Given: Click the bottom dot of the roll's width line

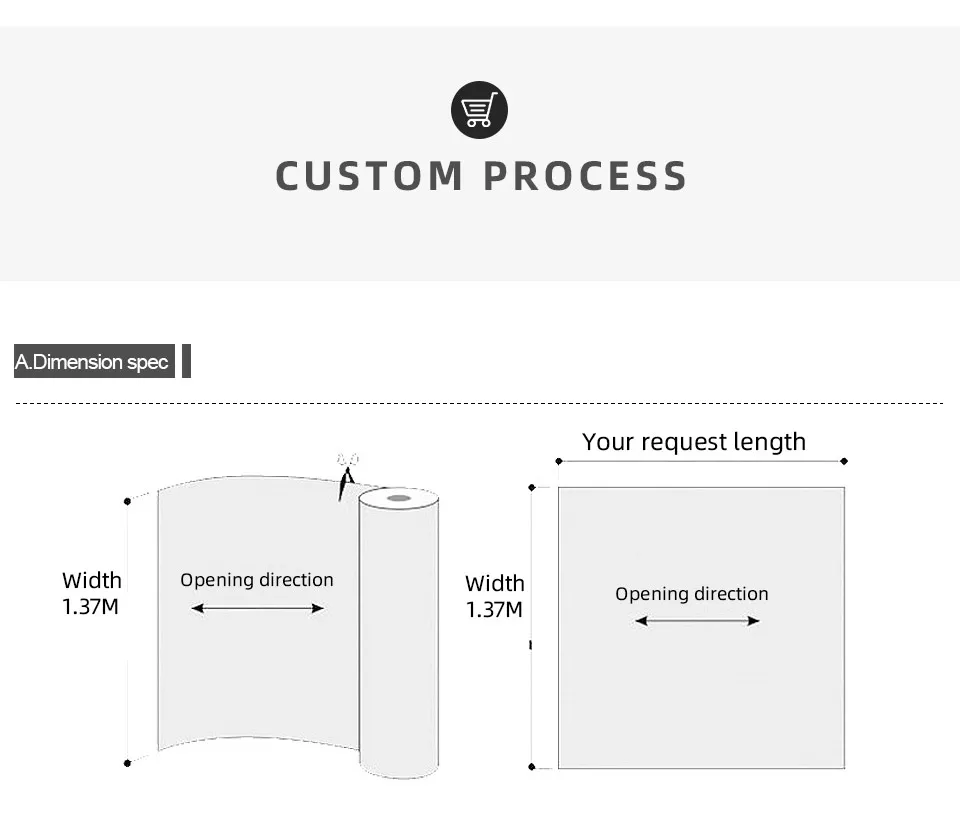Looking at the screenshot, I should (x=127, y=763).
